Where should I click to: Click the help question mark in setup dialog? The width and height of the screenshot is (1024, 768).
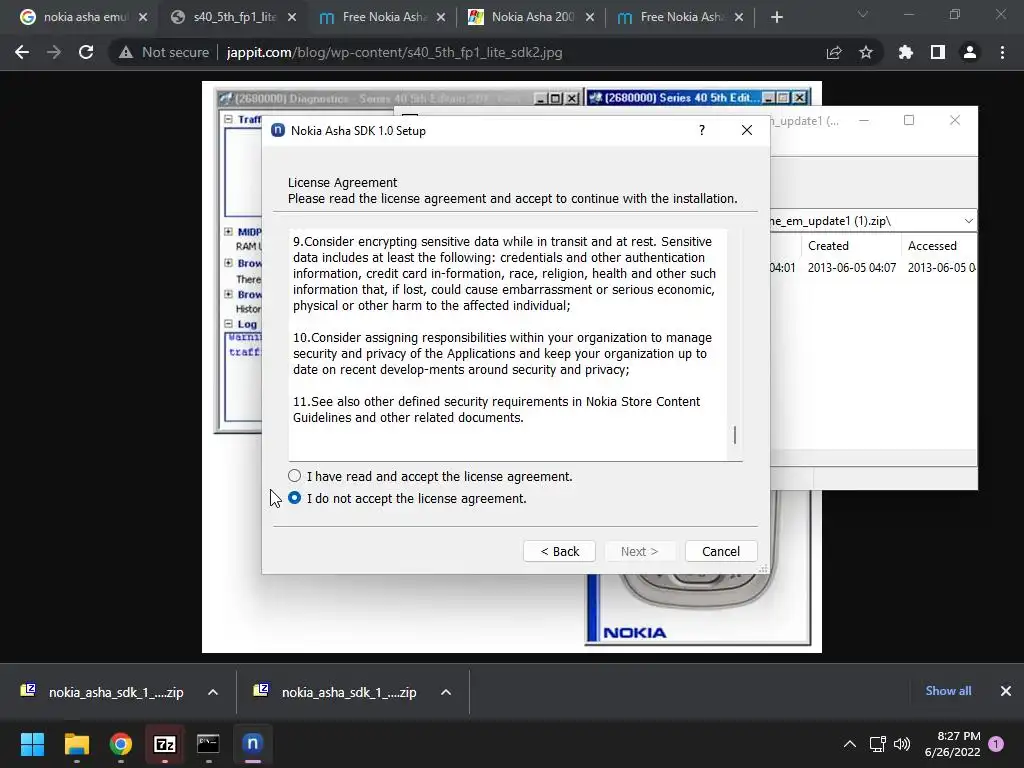(701, 130)
